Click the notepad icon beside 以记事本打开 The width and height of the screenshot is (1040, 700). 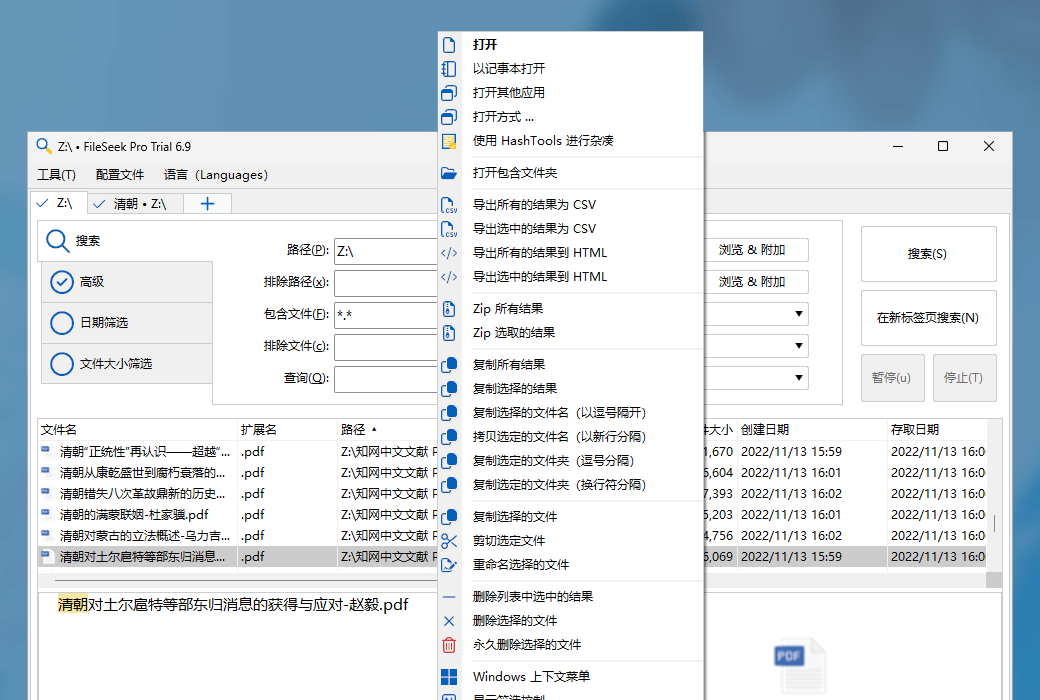tap(449, 68)
